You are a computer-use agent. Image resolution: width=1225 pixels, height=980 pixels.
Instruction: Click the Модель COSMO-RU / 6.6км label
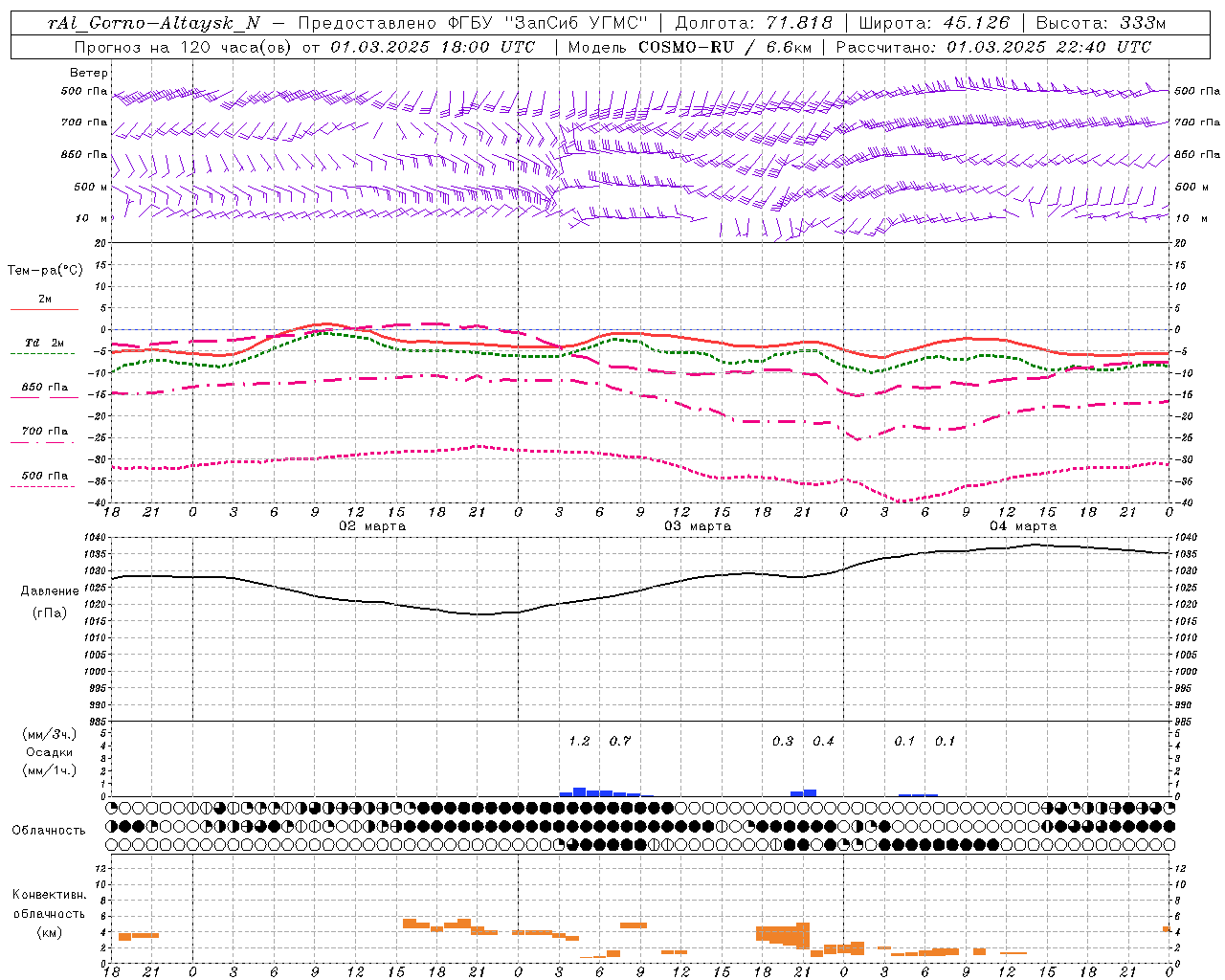click(x=690, y=47)
